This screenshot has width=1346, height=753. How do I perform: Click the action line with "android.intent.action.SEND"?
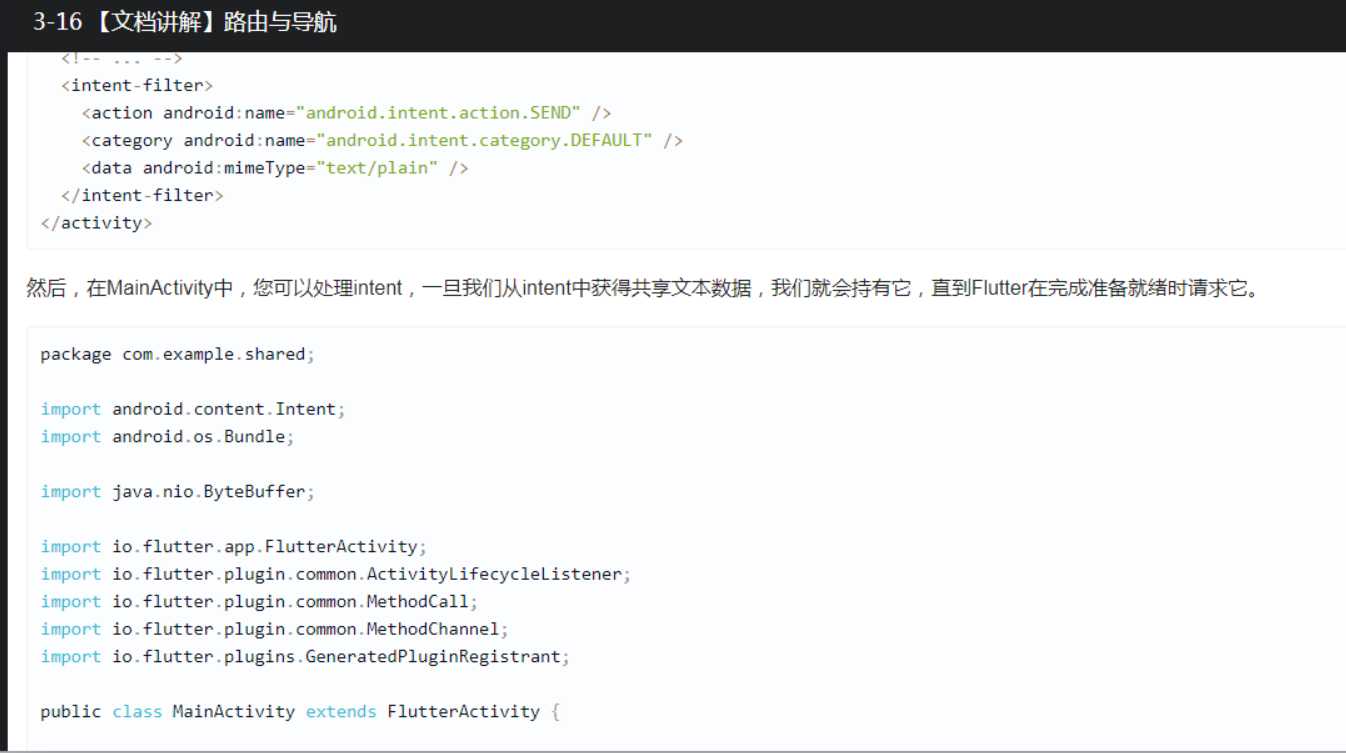pyautogui.click(x=346, y=113)
